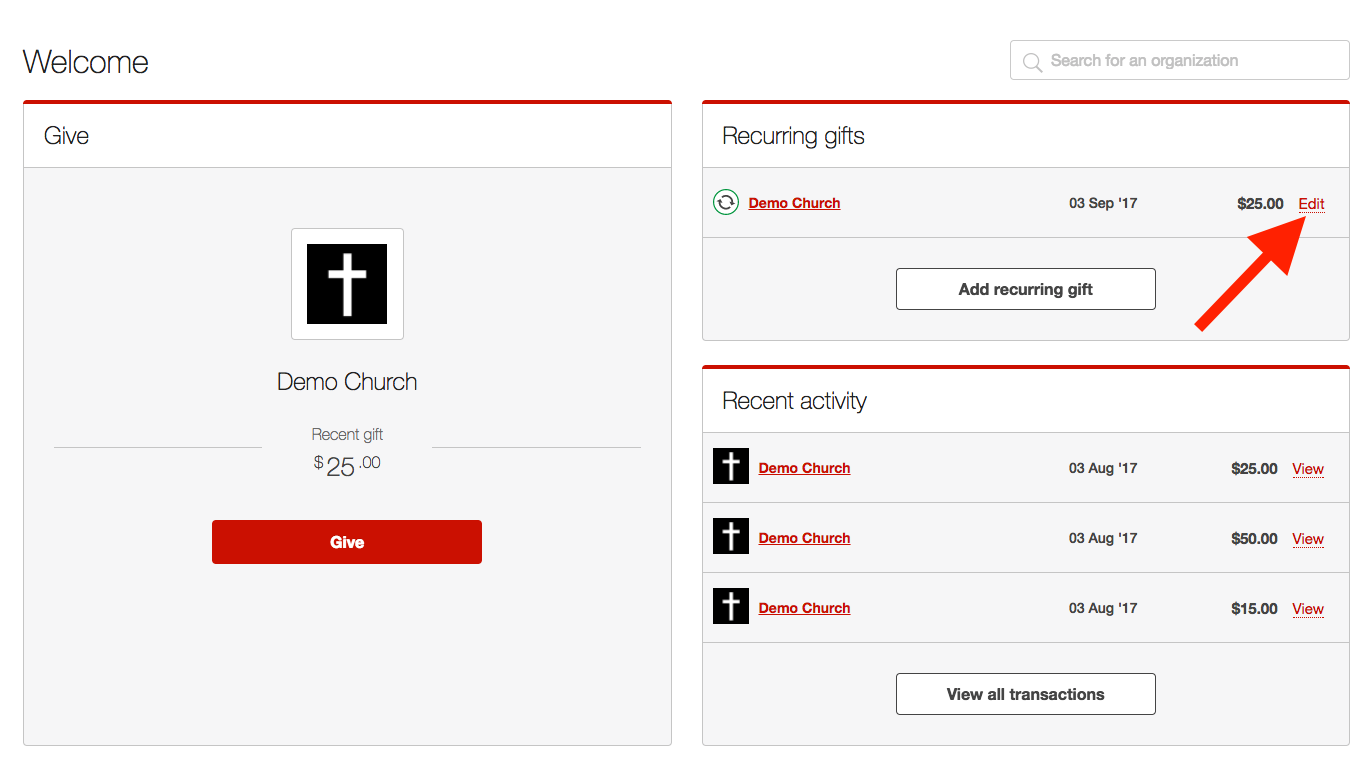Open Demo Church link for $15.00 activity

click(804, 608)
